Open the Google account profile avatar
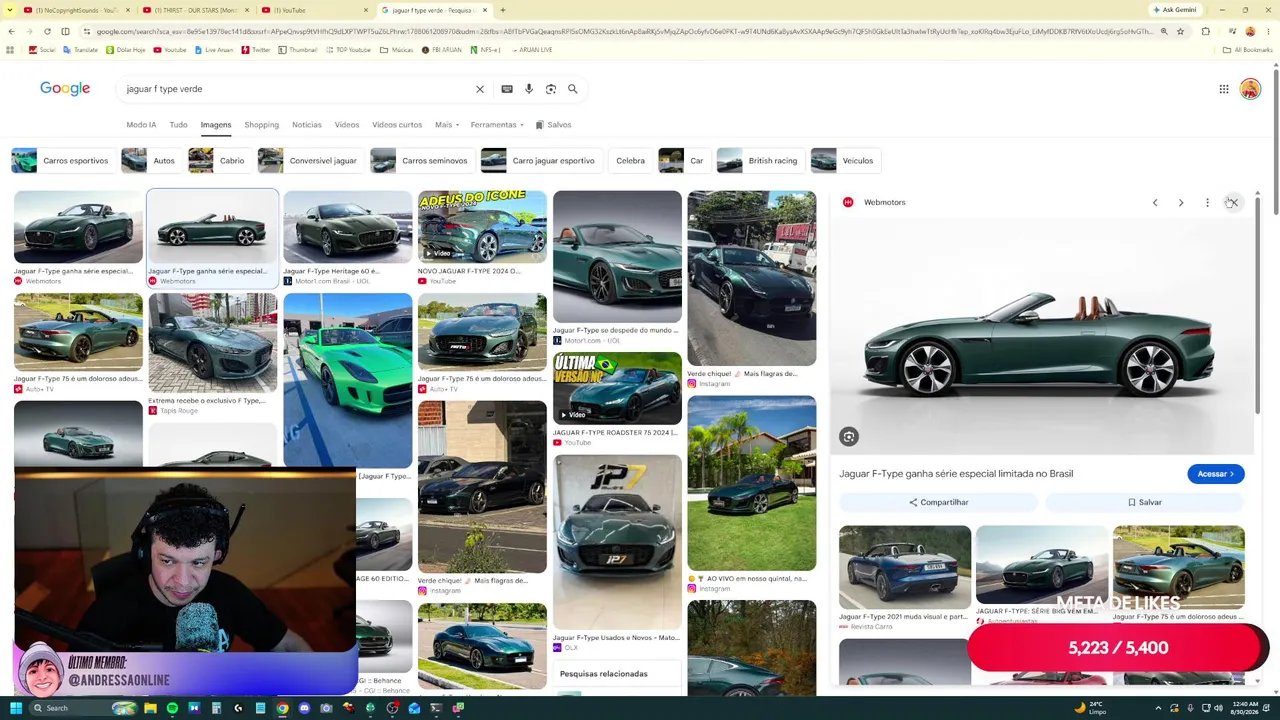 1250,89
